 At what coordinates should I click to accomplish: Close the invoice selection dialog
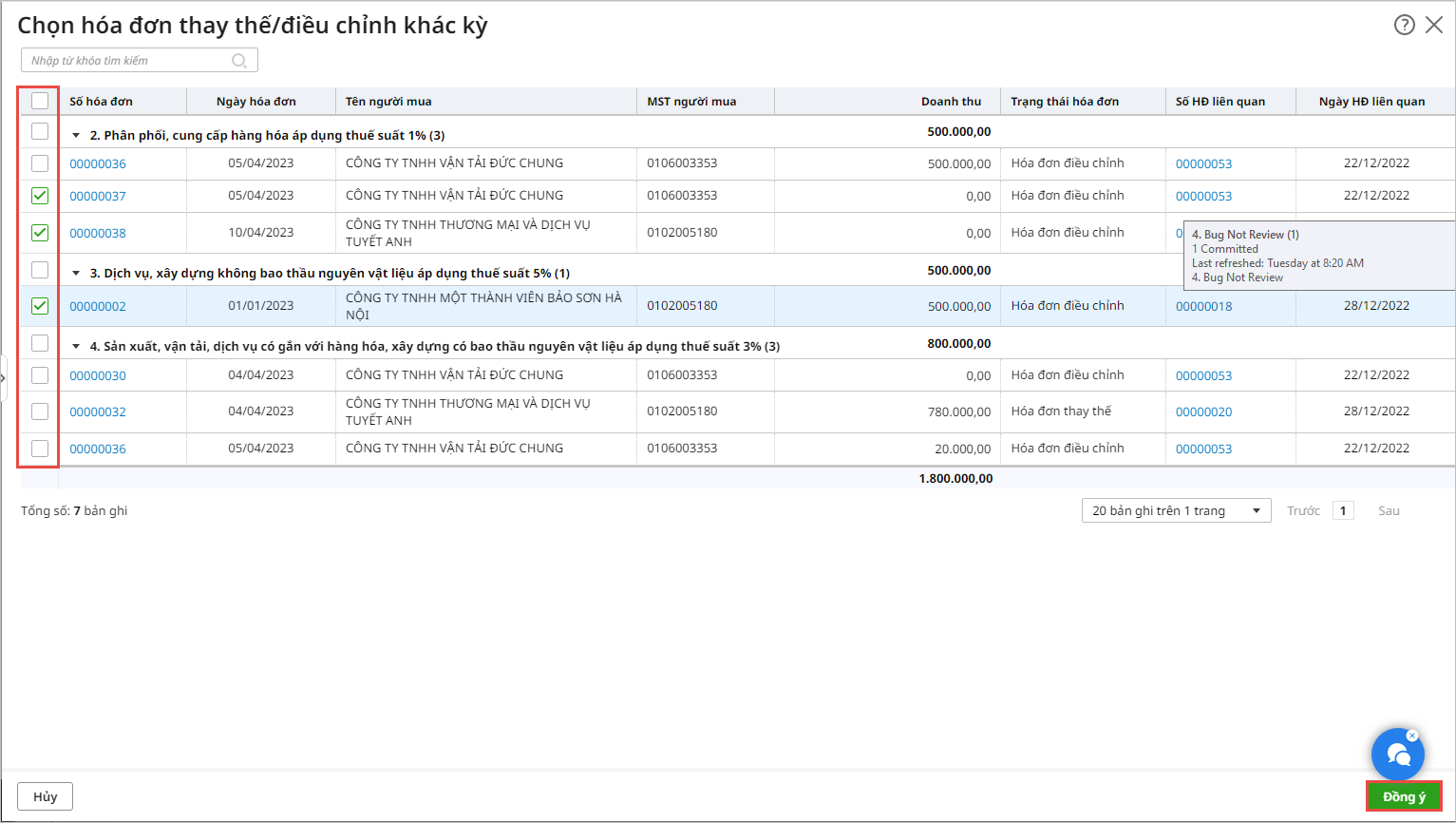(1434, 25)
